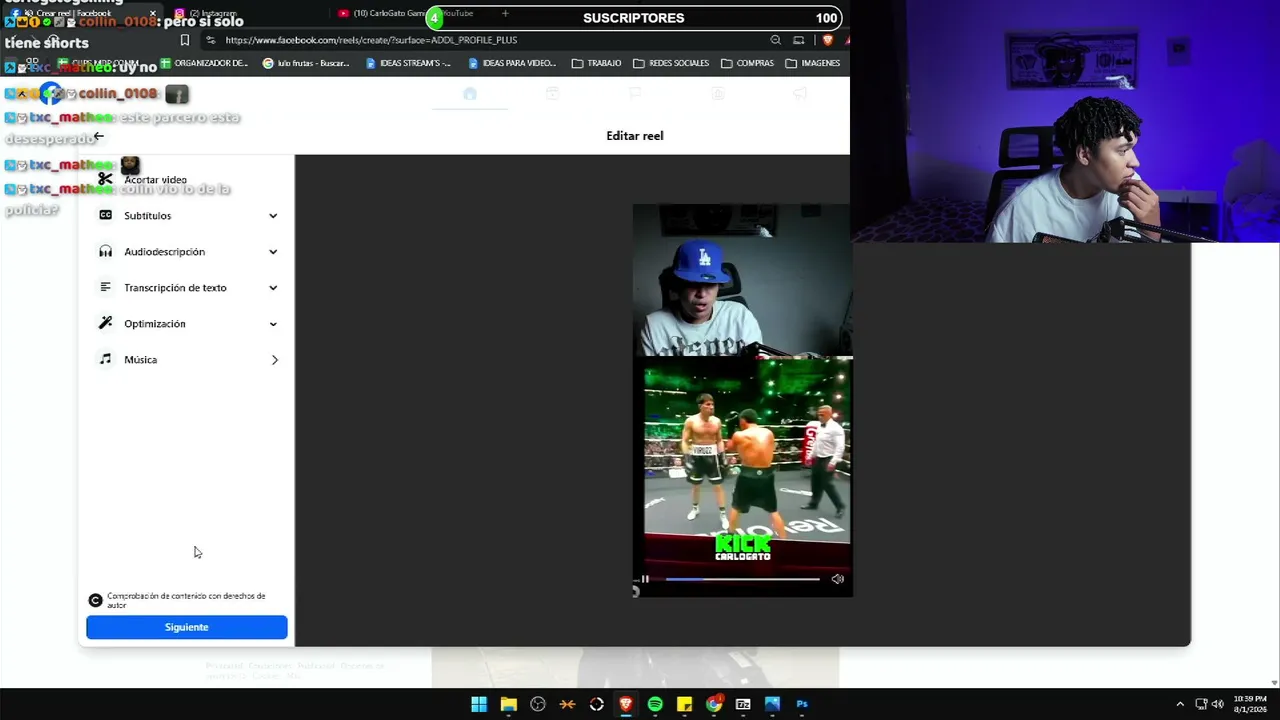Go back with the left arrow

(98, 136)
